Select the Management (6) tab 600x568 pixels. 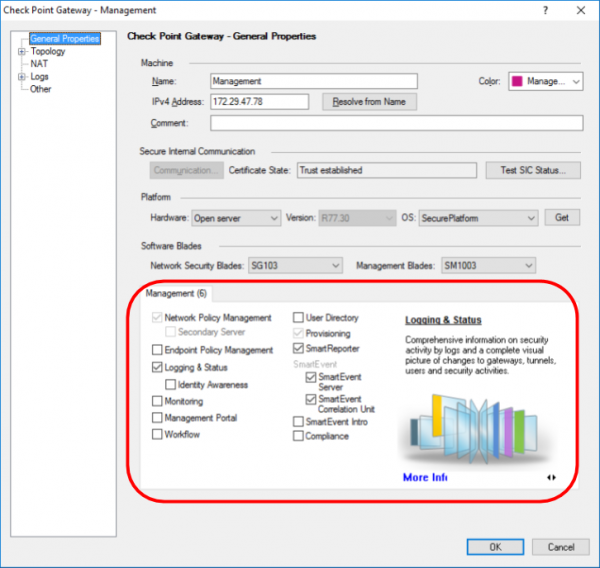(x=176, y=294)
